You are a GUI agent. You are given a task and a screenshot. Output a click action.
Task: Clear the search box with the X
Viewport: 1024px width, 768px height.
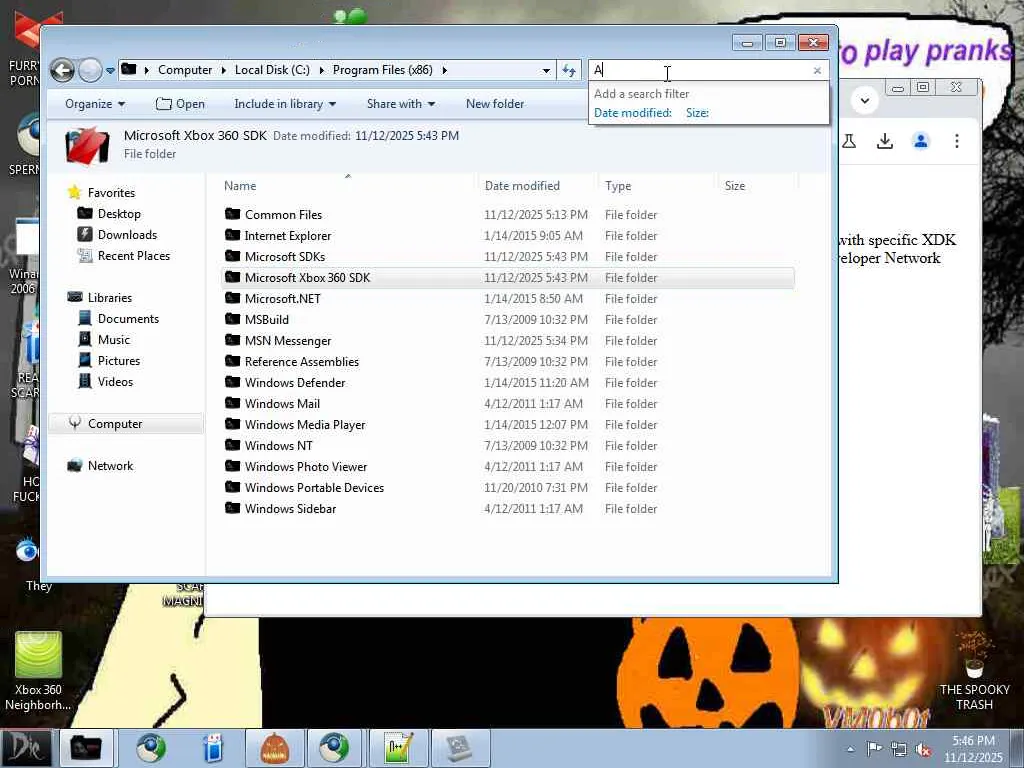coord(817,71)
